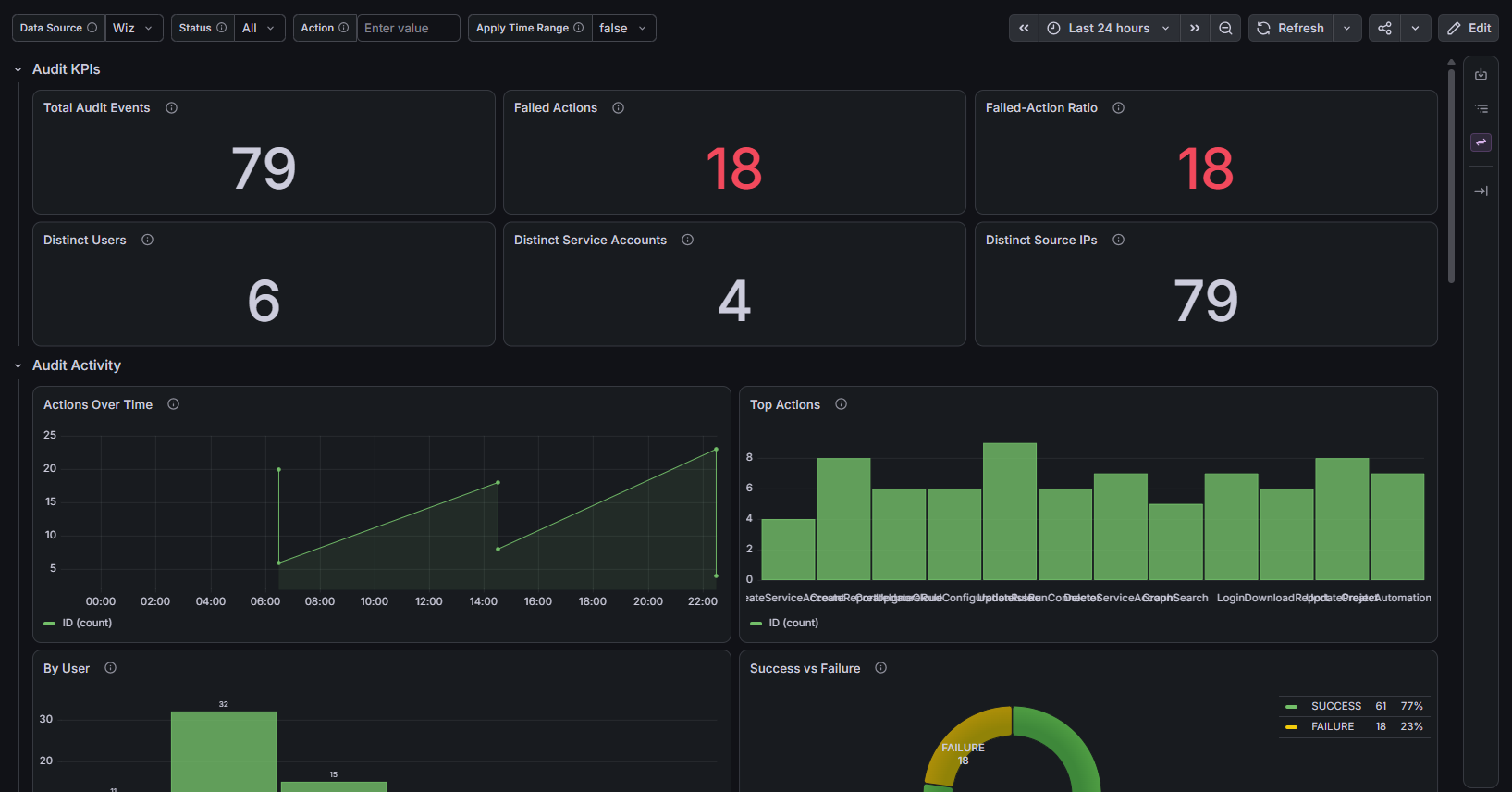Open the Last 24 hours time picker

(x=1109, y=28)
